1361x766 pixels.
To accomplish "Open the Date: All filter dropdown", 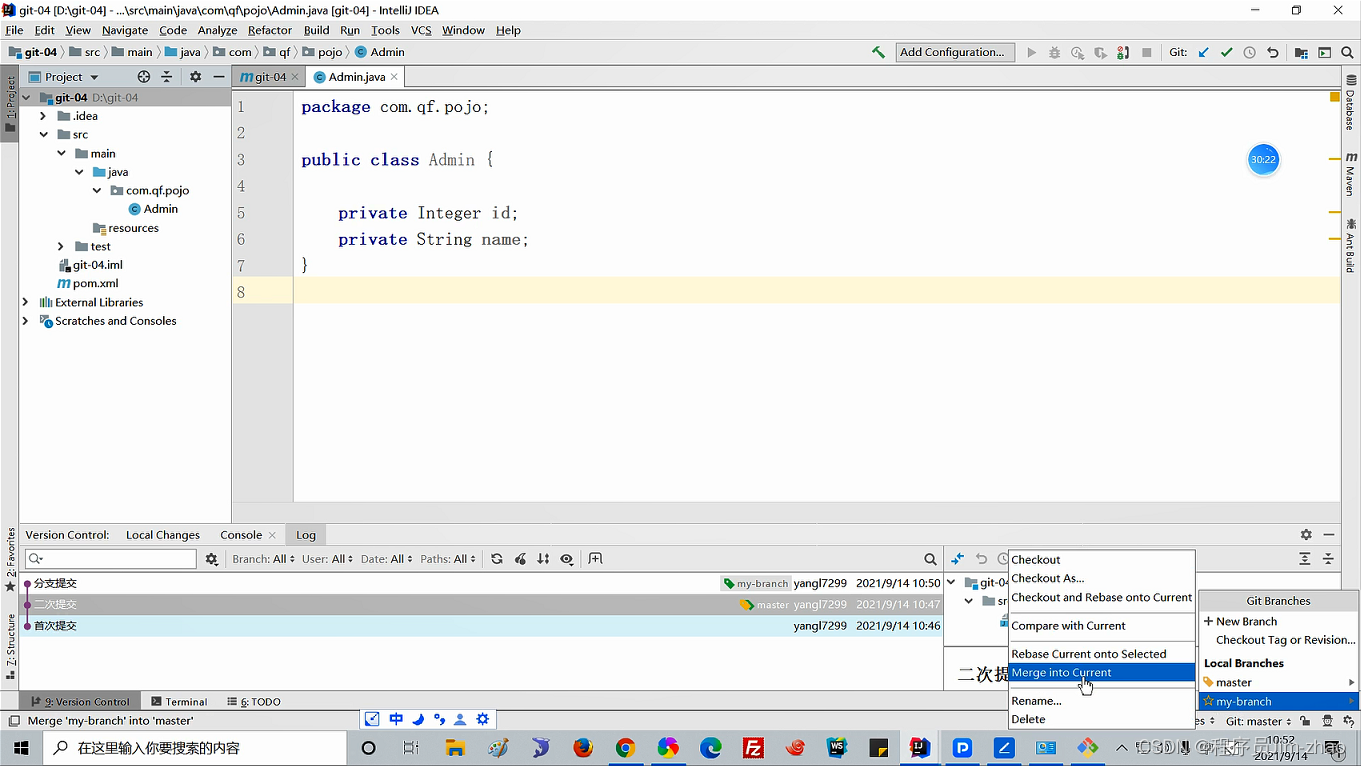I will point(386,559).
